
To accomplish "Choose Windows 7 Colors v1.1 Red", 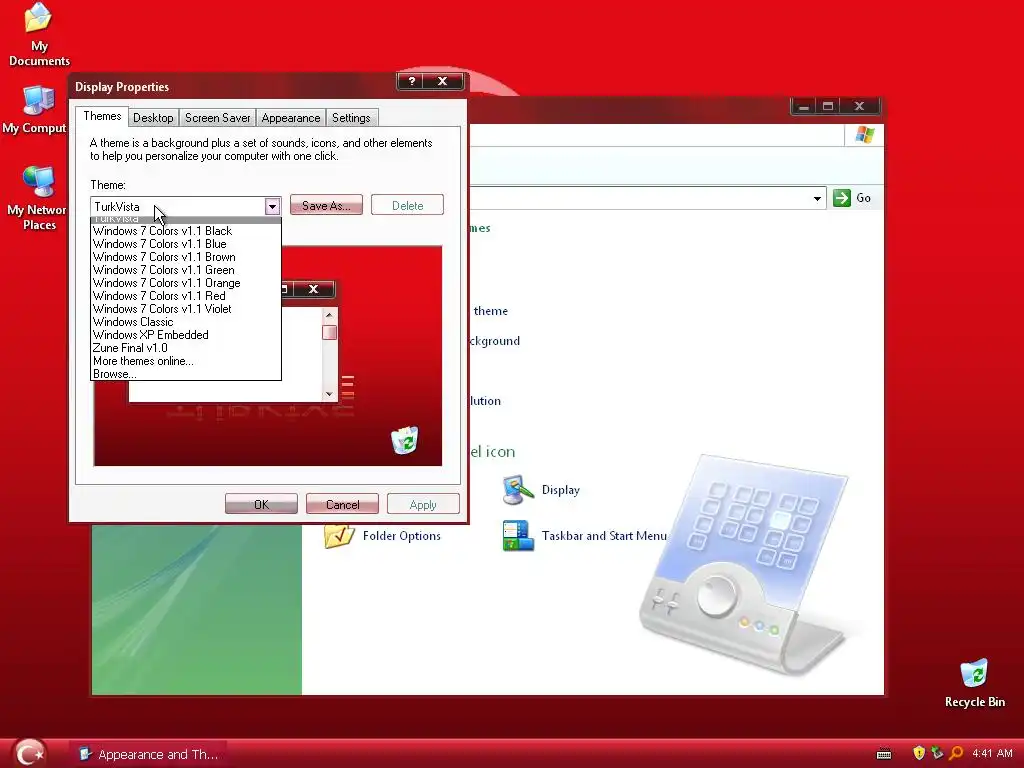I will click(185, 296).
